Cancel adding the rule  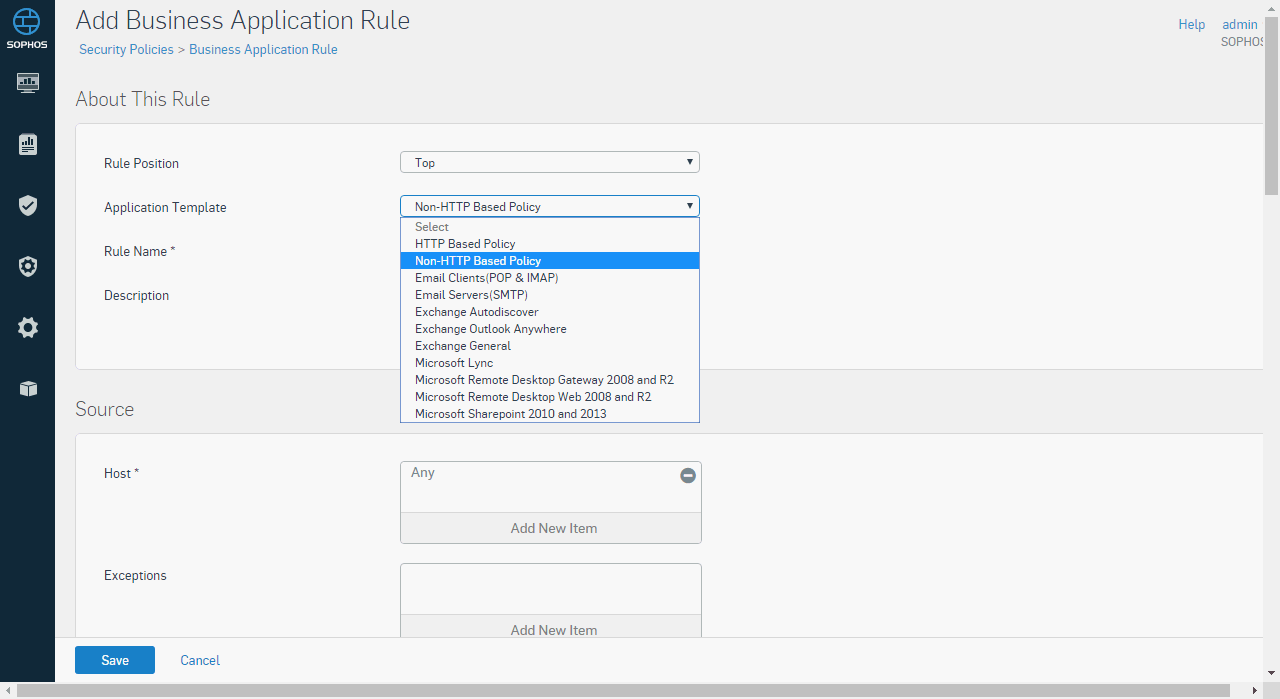pyautogui.click(x=200, y=660)
